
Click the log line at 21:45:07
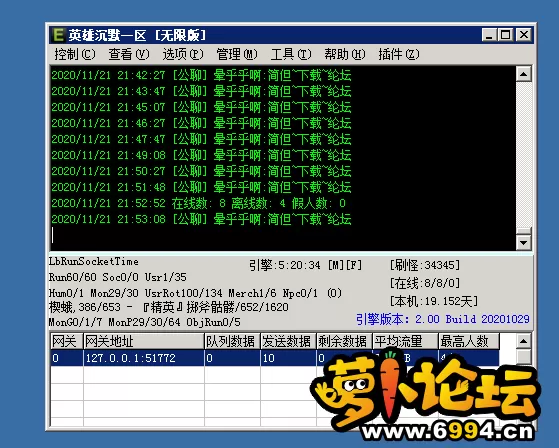click(x=201, y=107)
